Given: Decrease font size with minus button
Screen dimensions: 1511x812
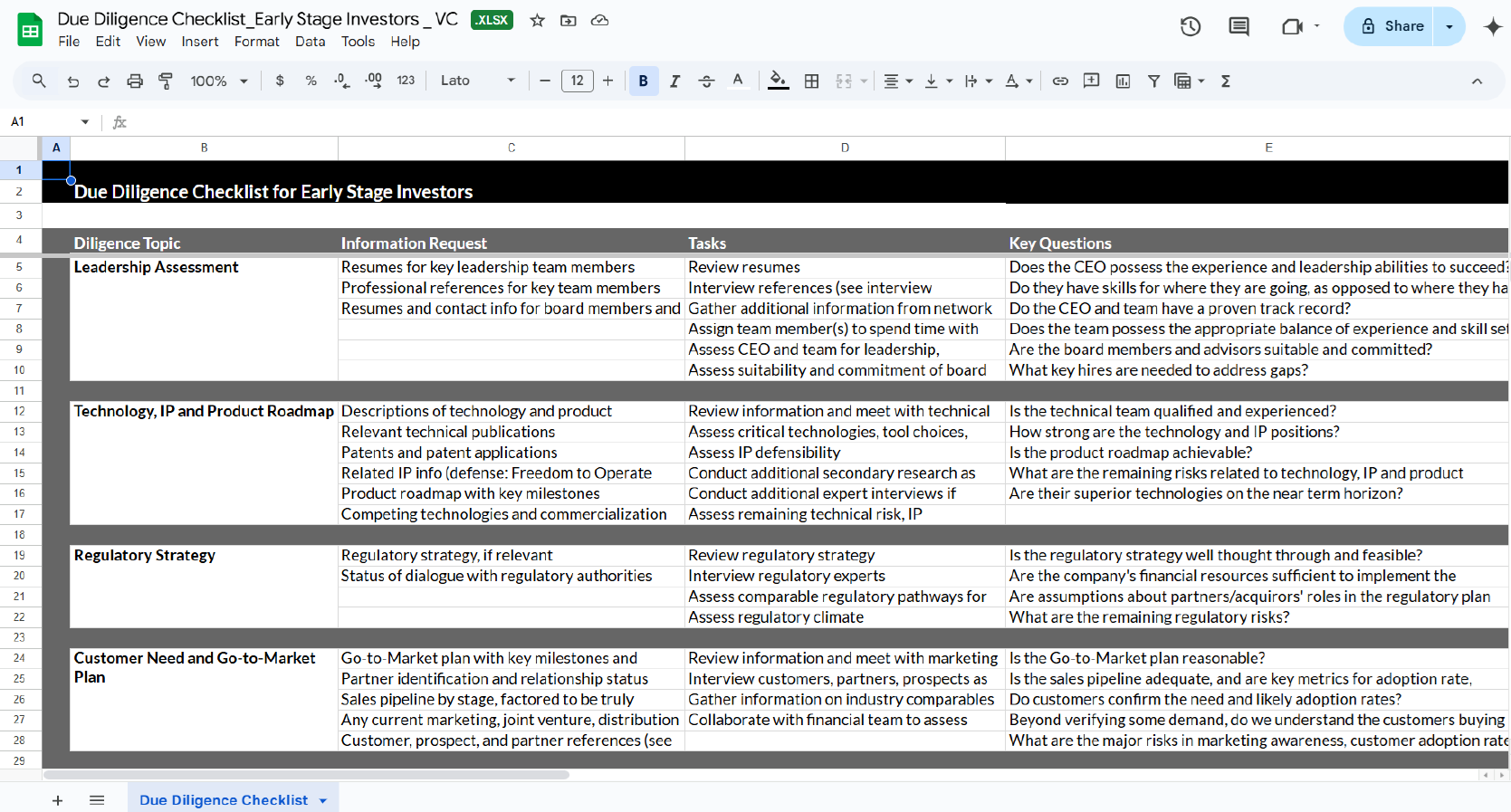Looking at the screenshot, I should pyautogui.click(x=545, y=81).
